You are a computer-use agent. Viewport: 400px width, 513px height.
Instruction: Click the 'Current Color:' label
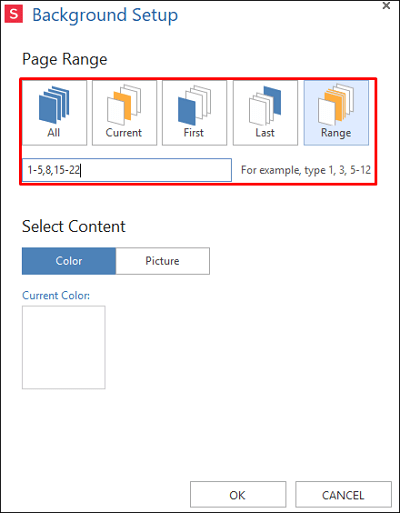(x=56, y=295)
